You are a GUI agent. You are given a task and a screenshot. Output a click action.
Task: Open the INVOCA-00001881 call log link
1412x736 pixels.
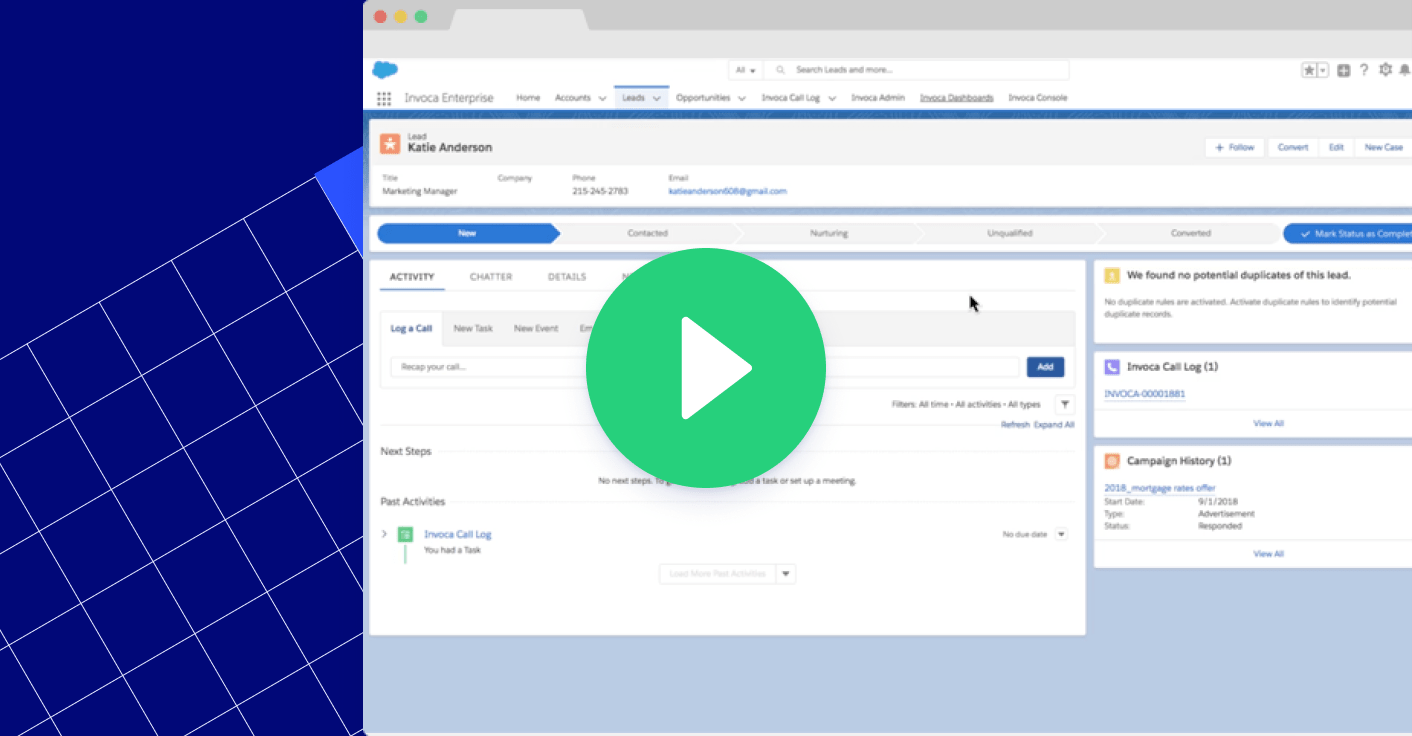[x=1144, y=393]
